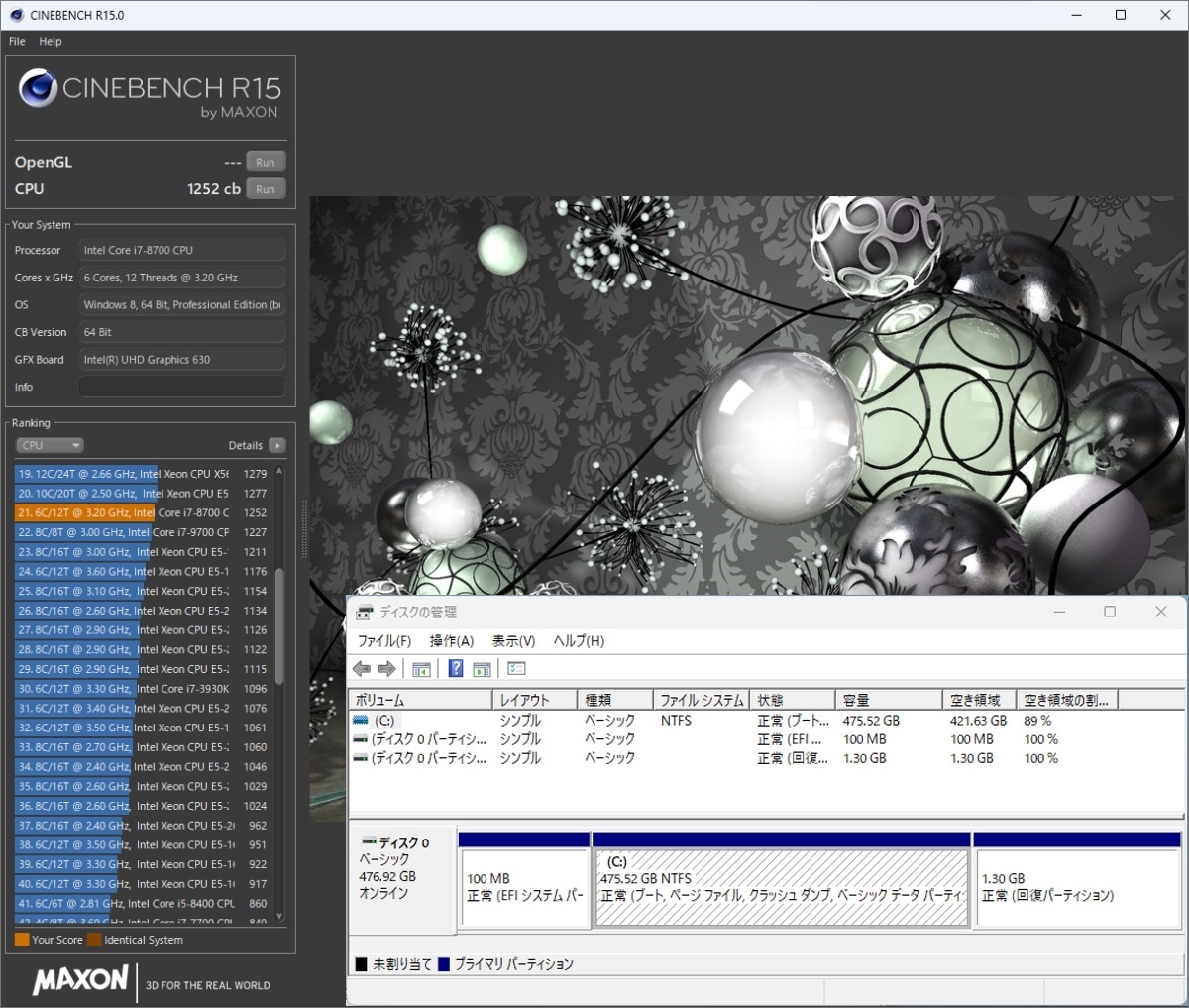Click the orange Your Score legend swatch
The width and height of the screenshot is (1189, 1008).
[22, 940]
